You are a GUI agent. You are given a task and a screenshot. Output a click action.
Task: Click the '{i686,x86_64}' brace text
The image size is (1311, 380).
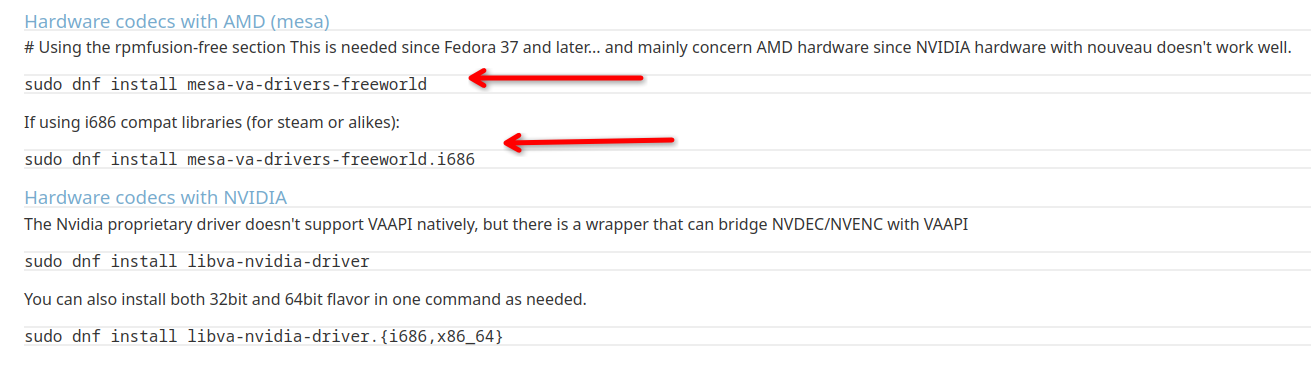coord(442,336)
